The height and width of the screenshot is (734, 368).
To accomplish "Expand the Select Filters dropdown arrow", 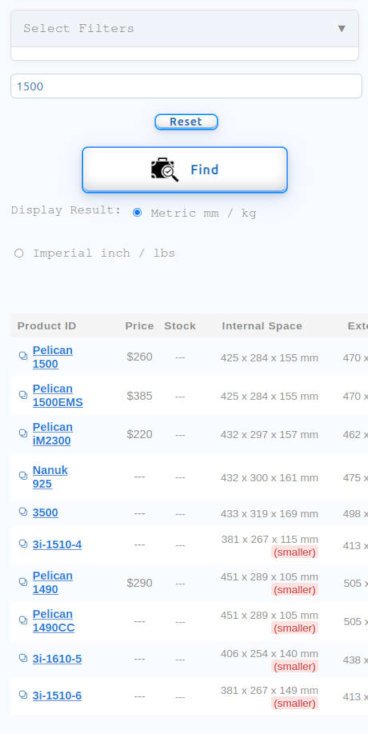I will pos(342,29).
